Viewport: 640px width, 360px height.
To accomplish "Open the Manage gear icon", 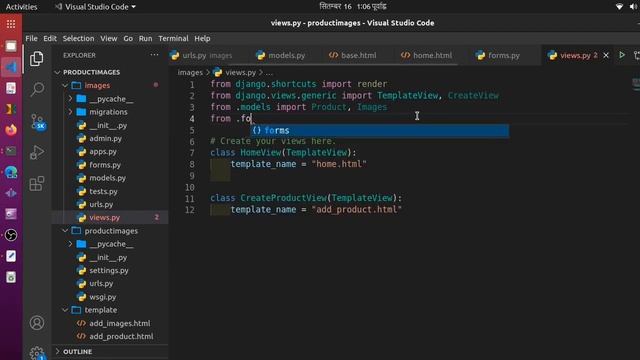I will [37, 353].
